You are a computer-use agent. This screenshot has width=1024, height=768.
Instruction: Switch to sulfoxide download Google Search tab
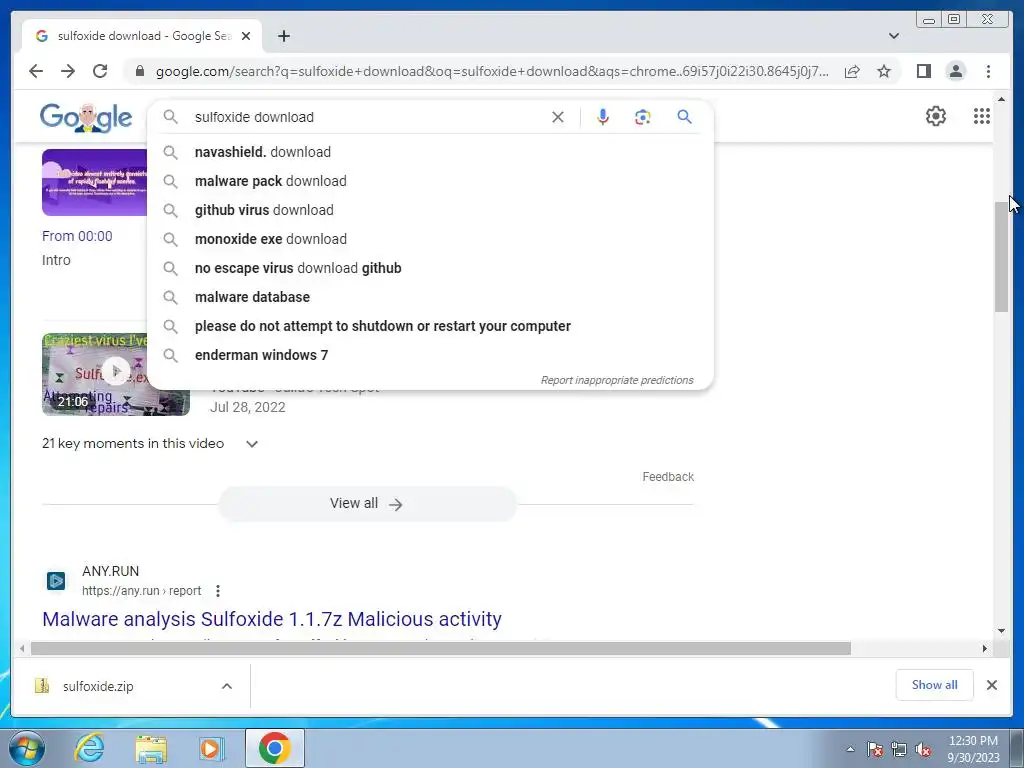(142, 36)
